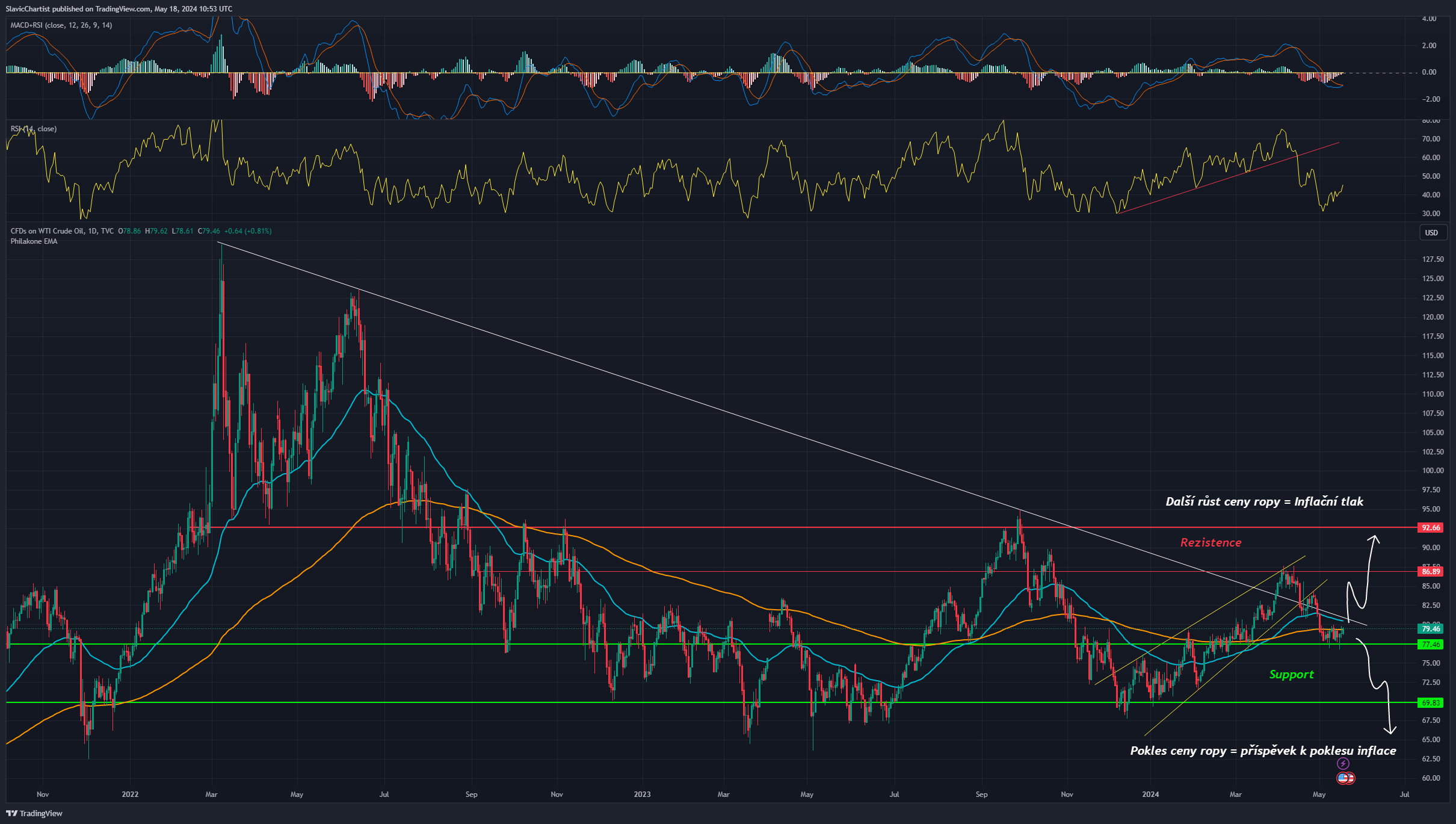Select the green 69.83 price label
Screen dimensions: 1456x824
coord(1430,703)
